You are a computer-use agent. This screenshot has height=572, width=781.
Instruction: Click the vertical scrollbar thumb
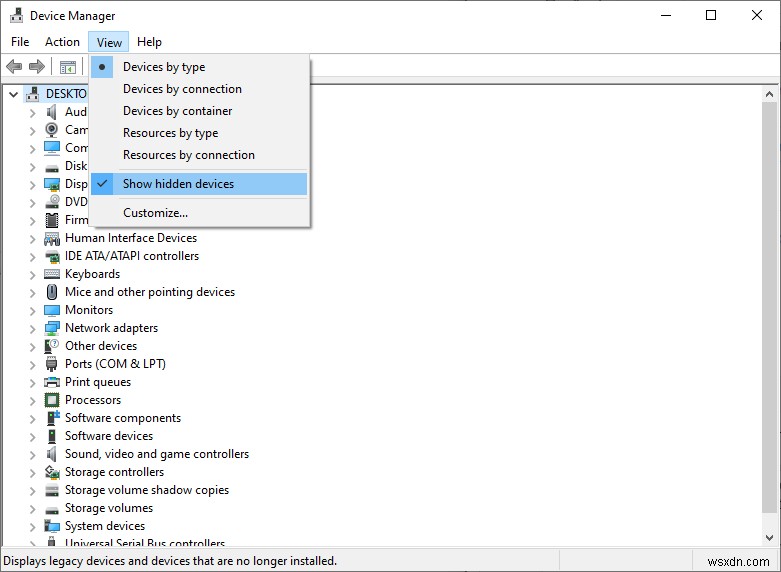click(x=769, y=306)
